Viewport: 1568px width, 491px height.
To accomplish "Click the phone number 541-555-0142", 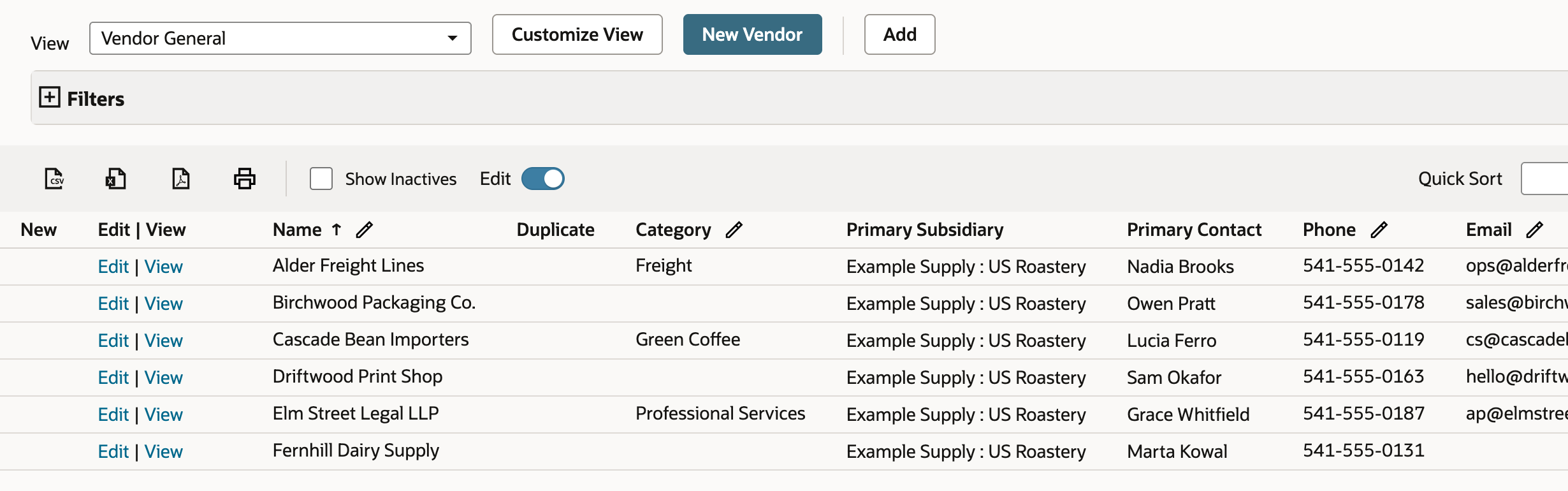I will [1363, 265].
